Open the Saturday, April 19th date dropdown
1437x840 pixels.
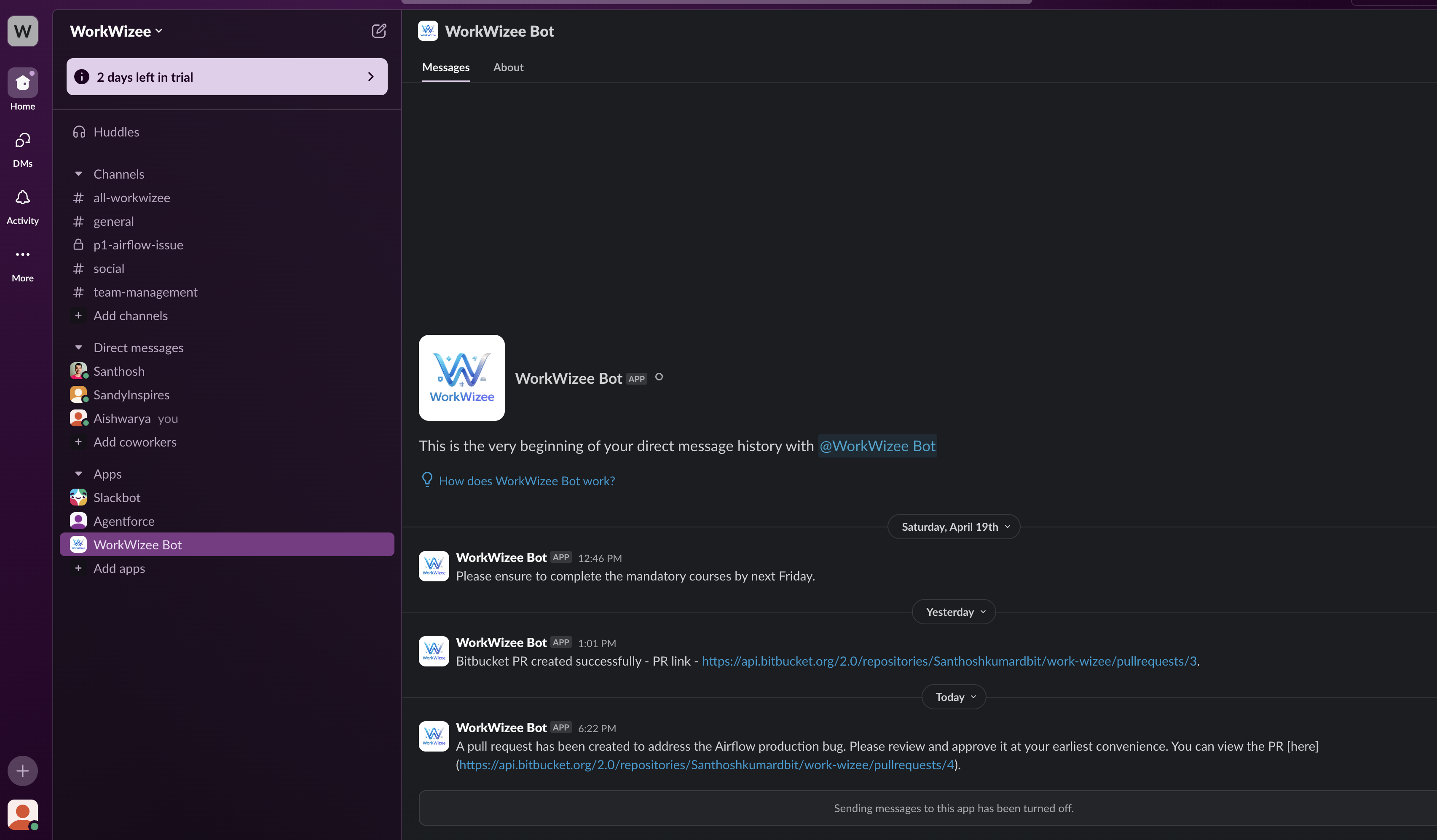coord(954,527)
